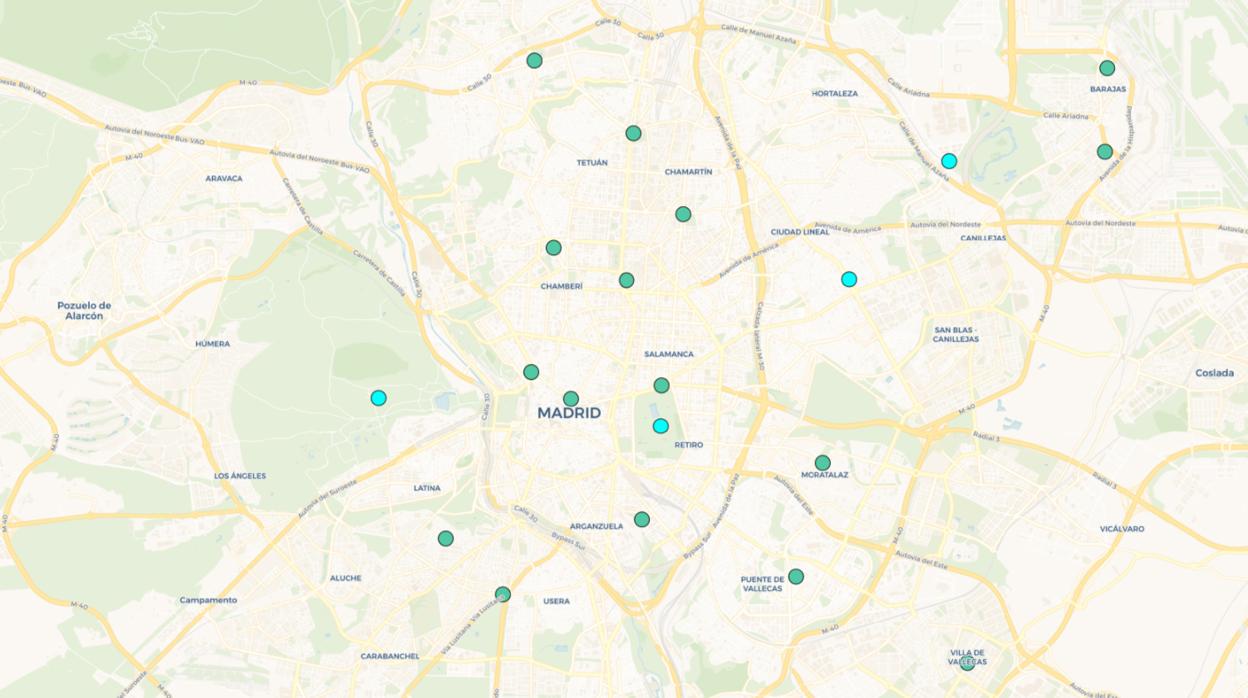Viewport: 1248px width, 698px height.
Task: Click the green marker at Villa de Vallecas
Action: [x=967, y=661]
